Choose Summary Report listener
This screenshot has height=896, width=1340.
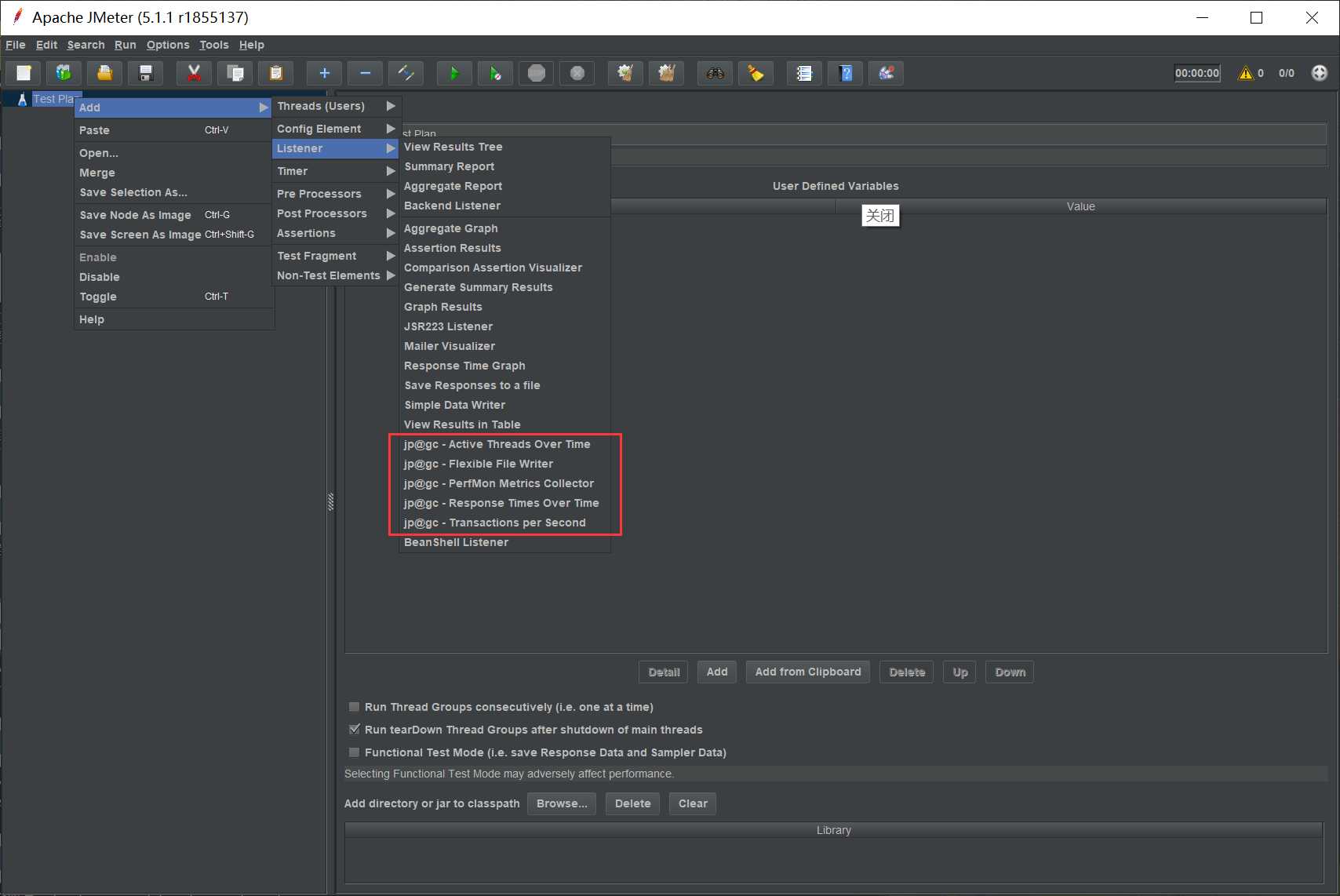(x=504, y=166)
